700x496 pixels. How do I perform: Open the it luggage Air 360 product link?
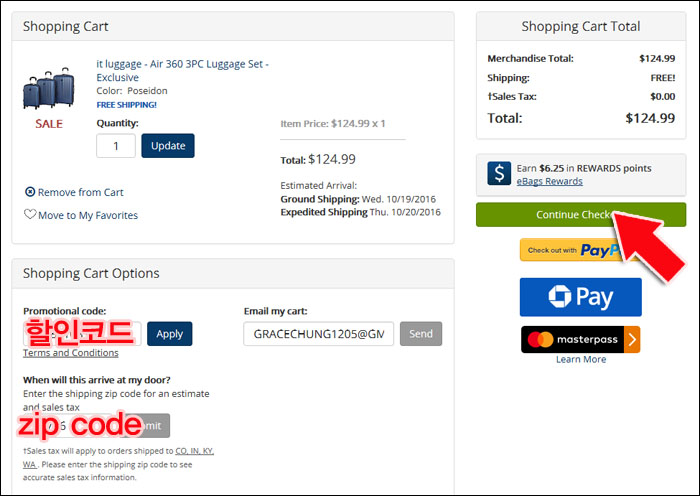(x=182, y=71)
